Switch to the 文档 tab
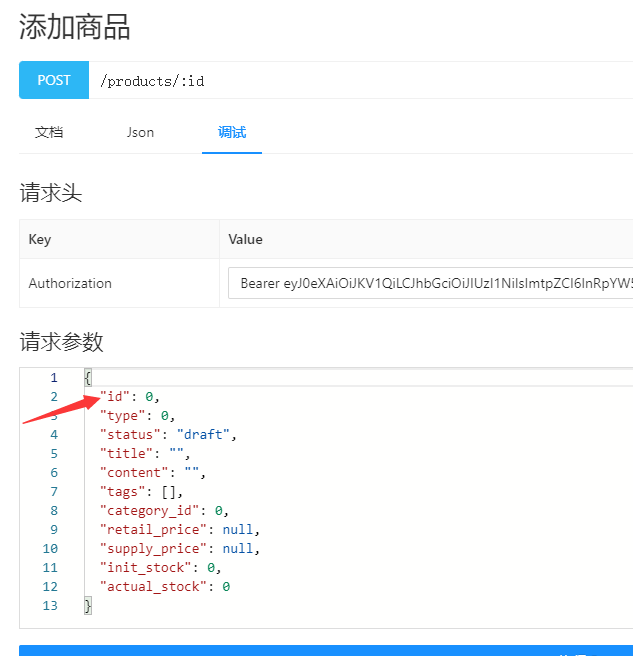Image resolution: width=633 pixels, height=656 pixels. 49,132
